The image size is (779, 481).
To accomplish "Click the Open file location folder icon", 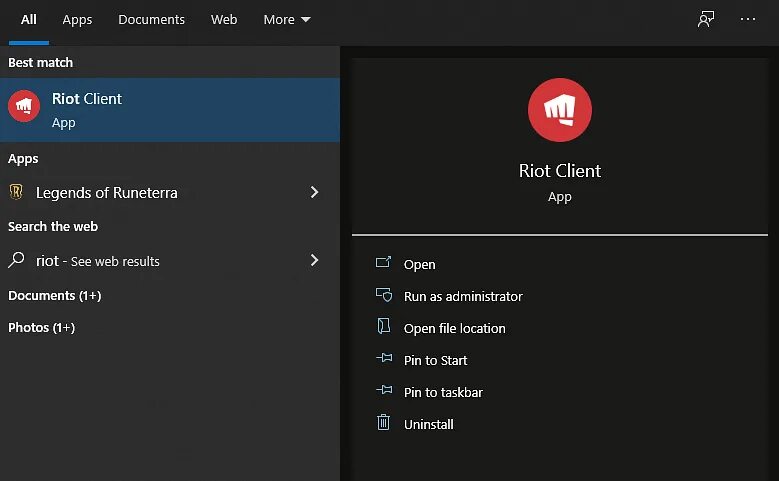I will pos(383,327).
